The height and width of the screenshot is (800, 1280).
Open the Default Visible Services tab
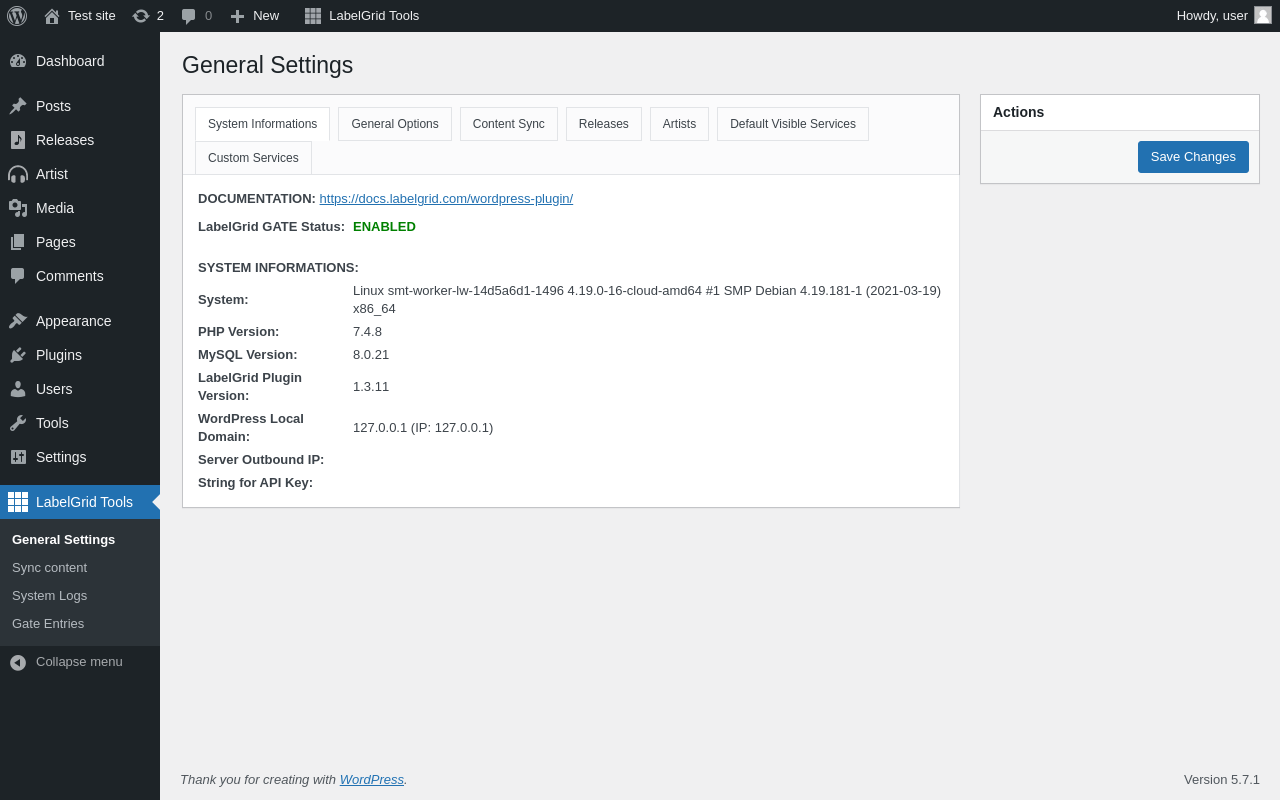[792, 124]
